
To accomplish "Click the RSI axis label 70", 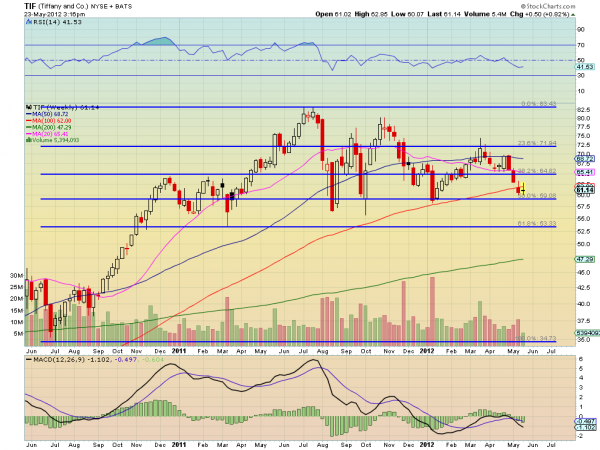I will 580,45.
